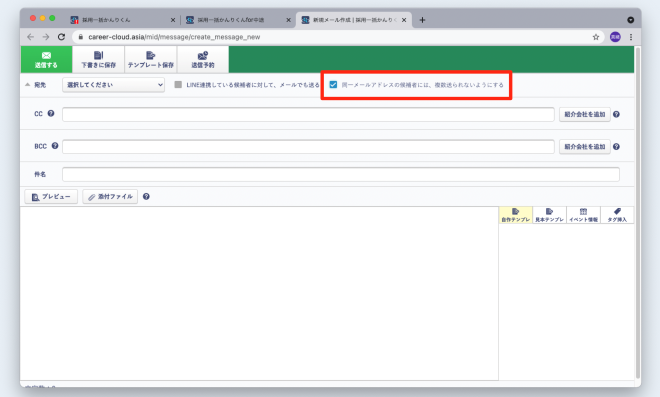The width and height of the screenshot is (660, 397).
Task: Open help icon next to 添付ファイル
Action: pyautogui.click(x=146, y=196)
